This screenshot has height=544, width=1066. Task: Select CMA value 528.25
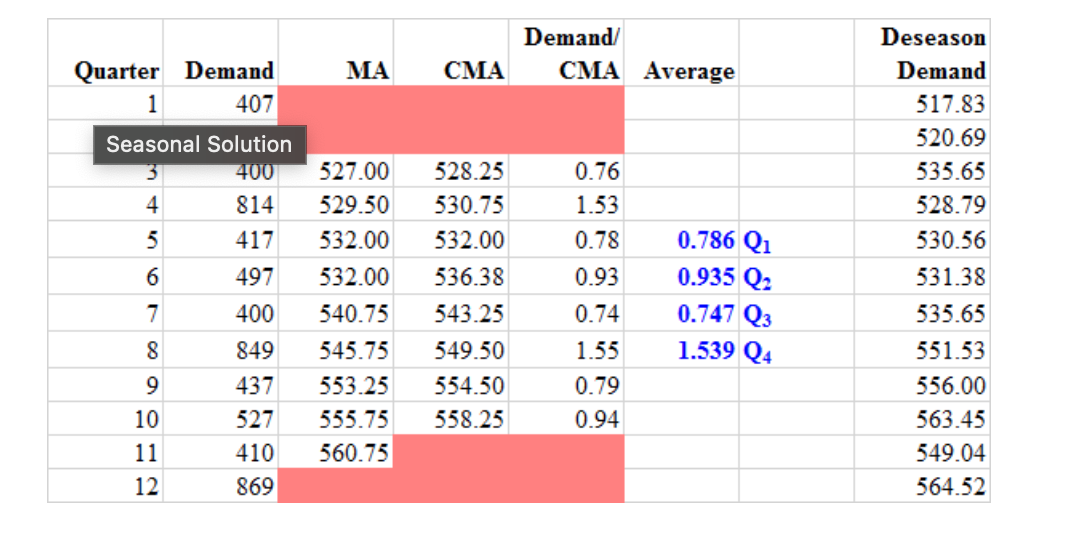click(x=469, y=171)
